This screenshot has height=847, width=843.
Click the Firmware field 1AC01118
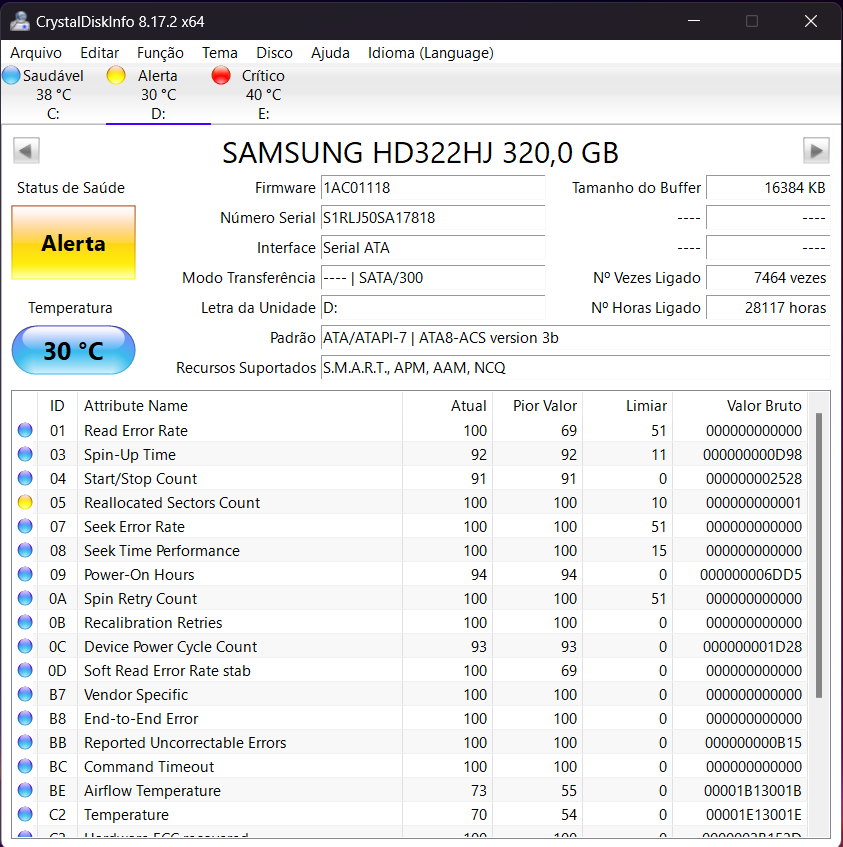433,187
